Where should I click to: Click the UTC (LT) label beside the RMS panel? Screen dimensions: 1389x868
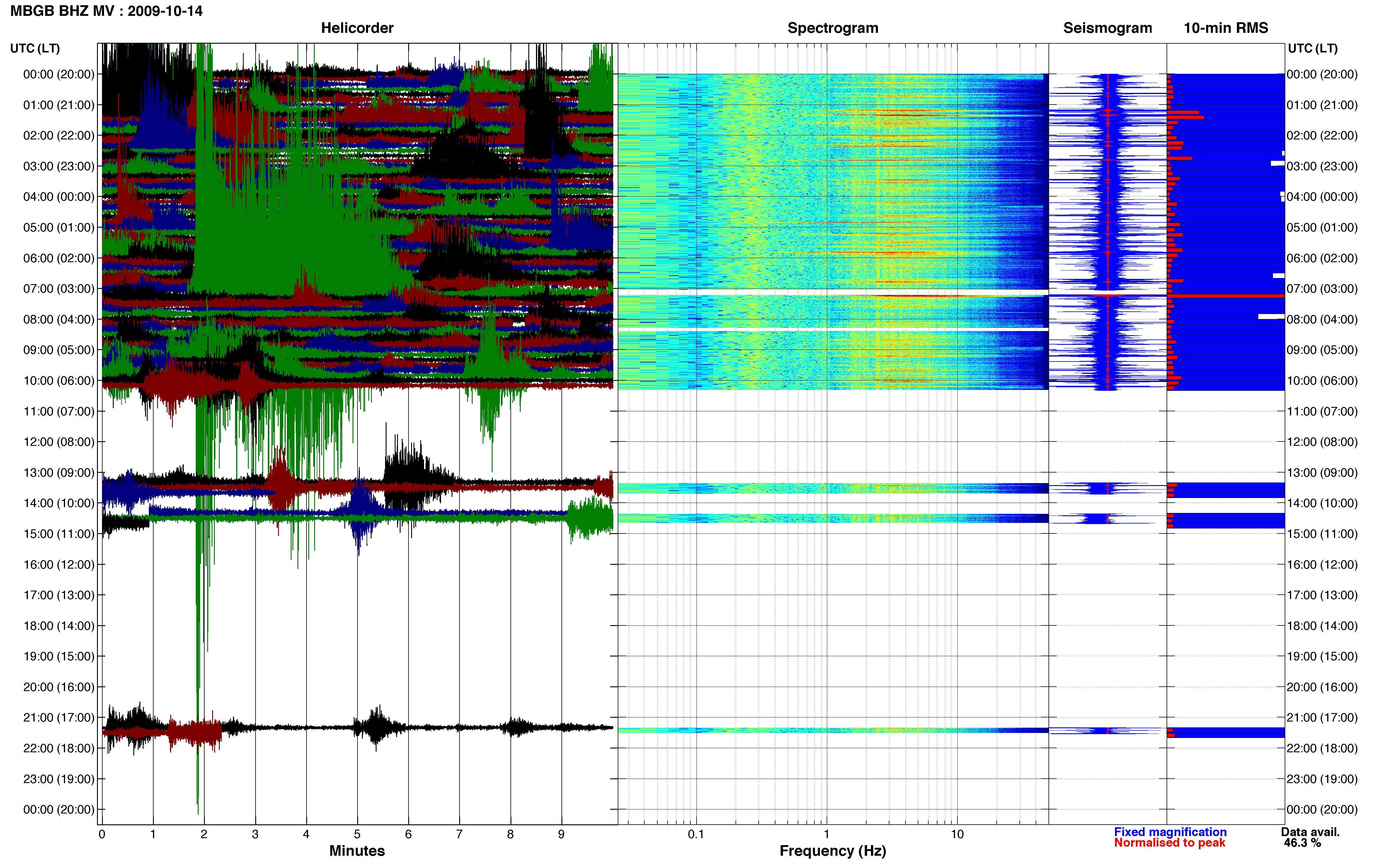pos(1313,48)
